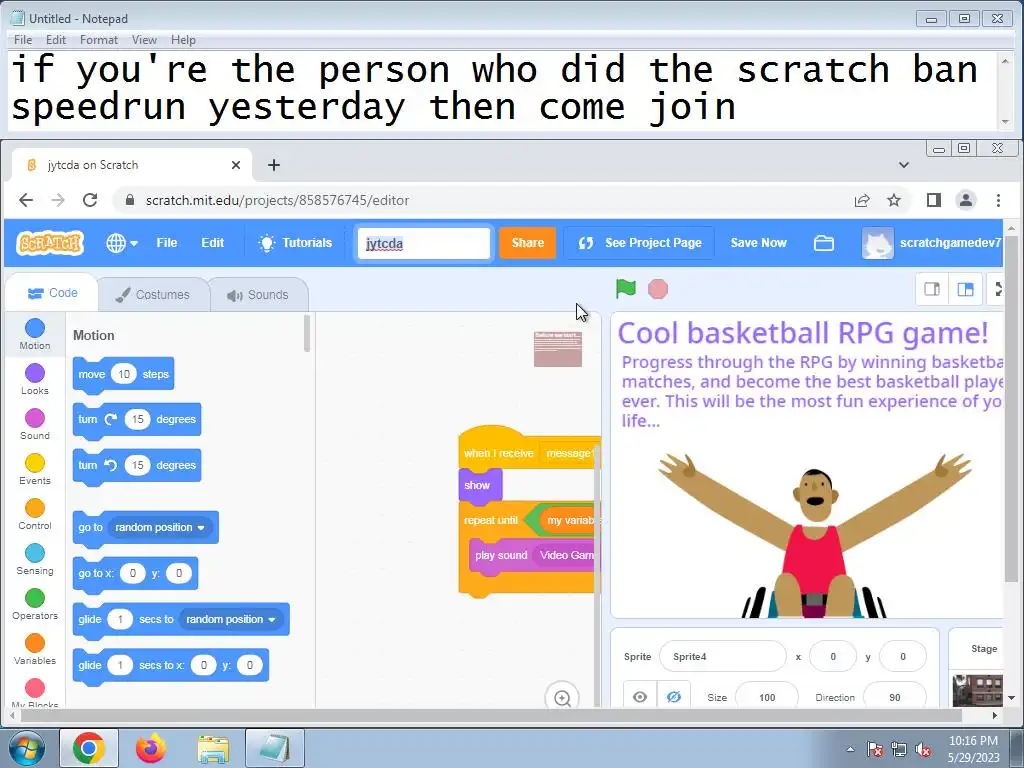This screenshot has width=1024, height=768.
Task: Open Chrome profile avatar
Action: pyautogui.click(x=966, y=200)
